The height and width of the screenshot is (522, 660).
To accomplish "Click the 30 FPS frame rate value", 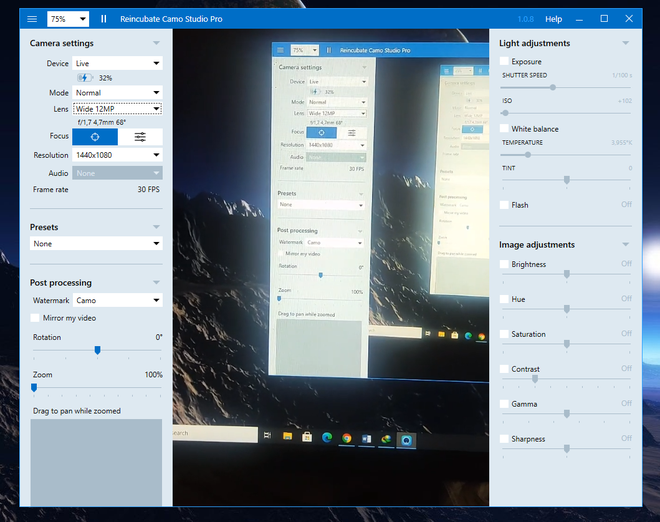I will pos(149,189).
